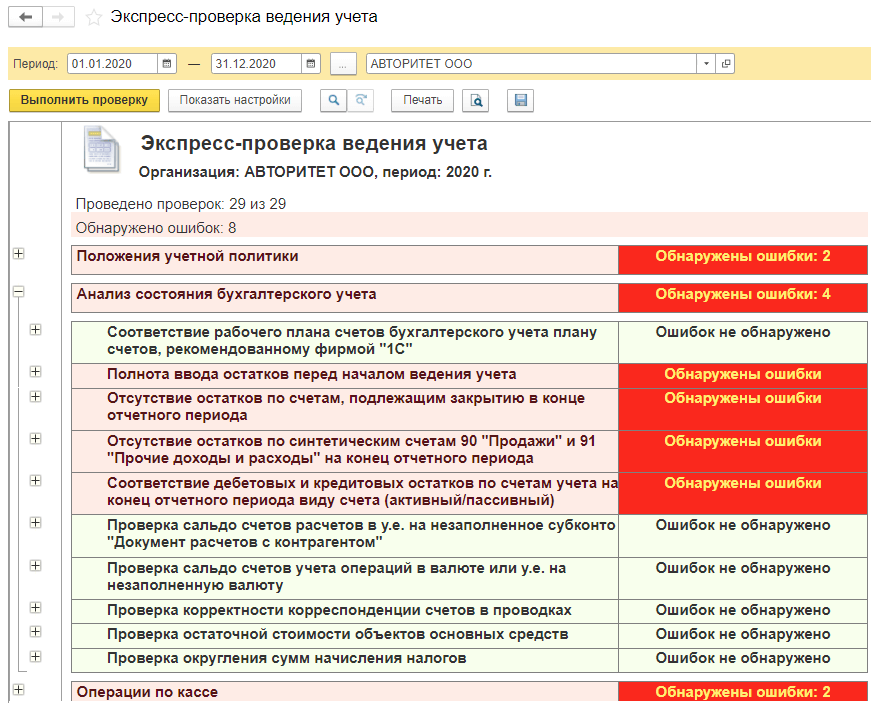Image resolution: width=871 pixels, height=703 pixels.
Task: Click the find (magnifier) icon in the toolbar
Action: point(333,100)
